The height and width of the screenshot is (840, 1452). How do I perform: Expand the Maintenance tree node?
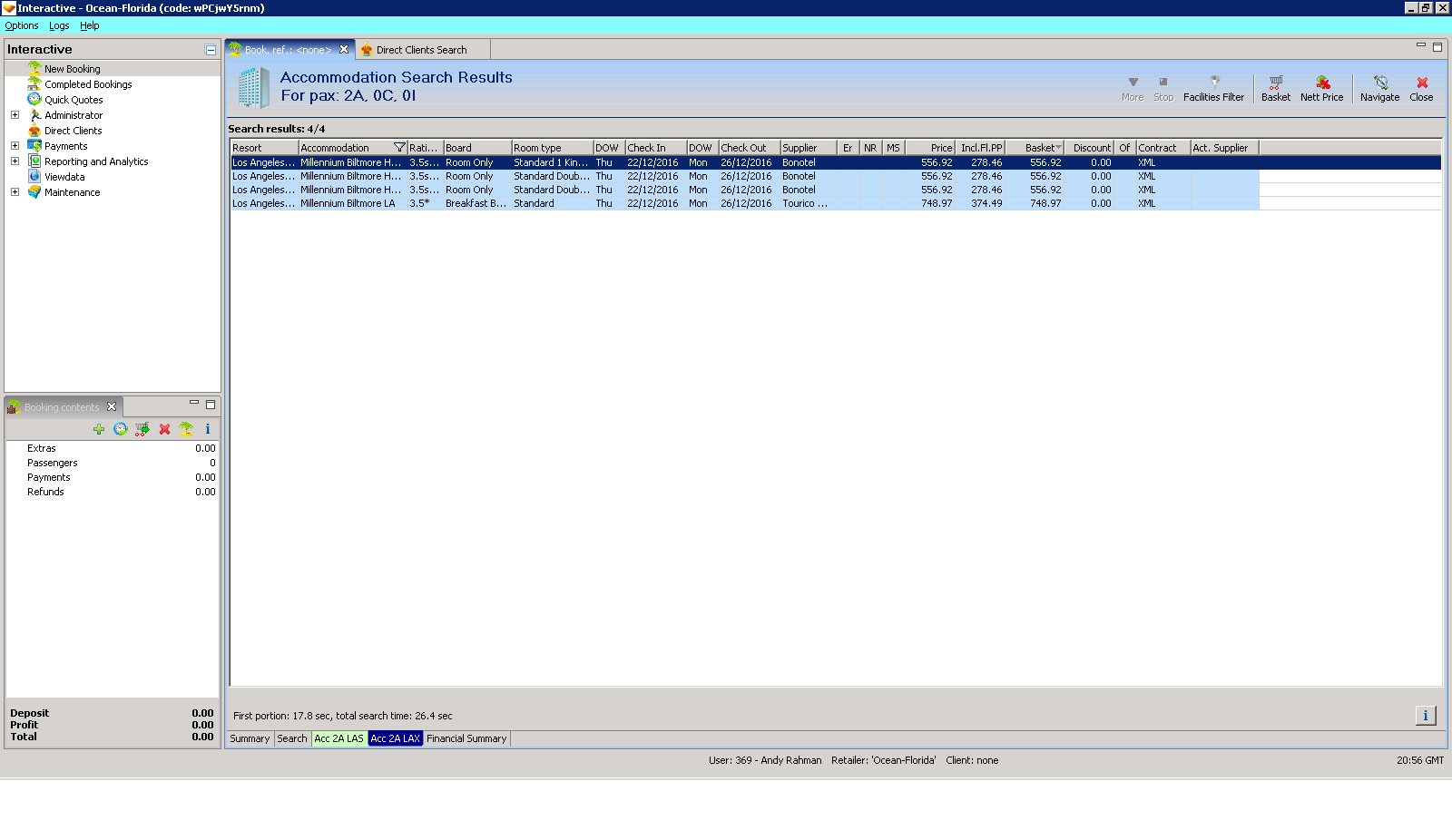tap(15, 192)
